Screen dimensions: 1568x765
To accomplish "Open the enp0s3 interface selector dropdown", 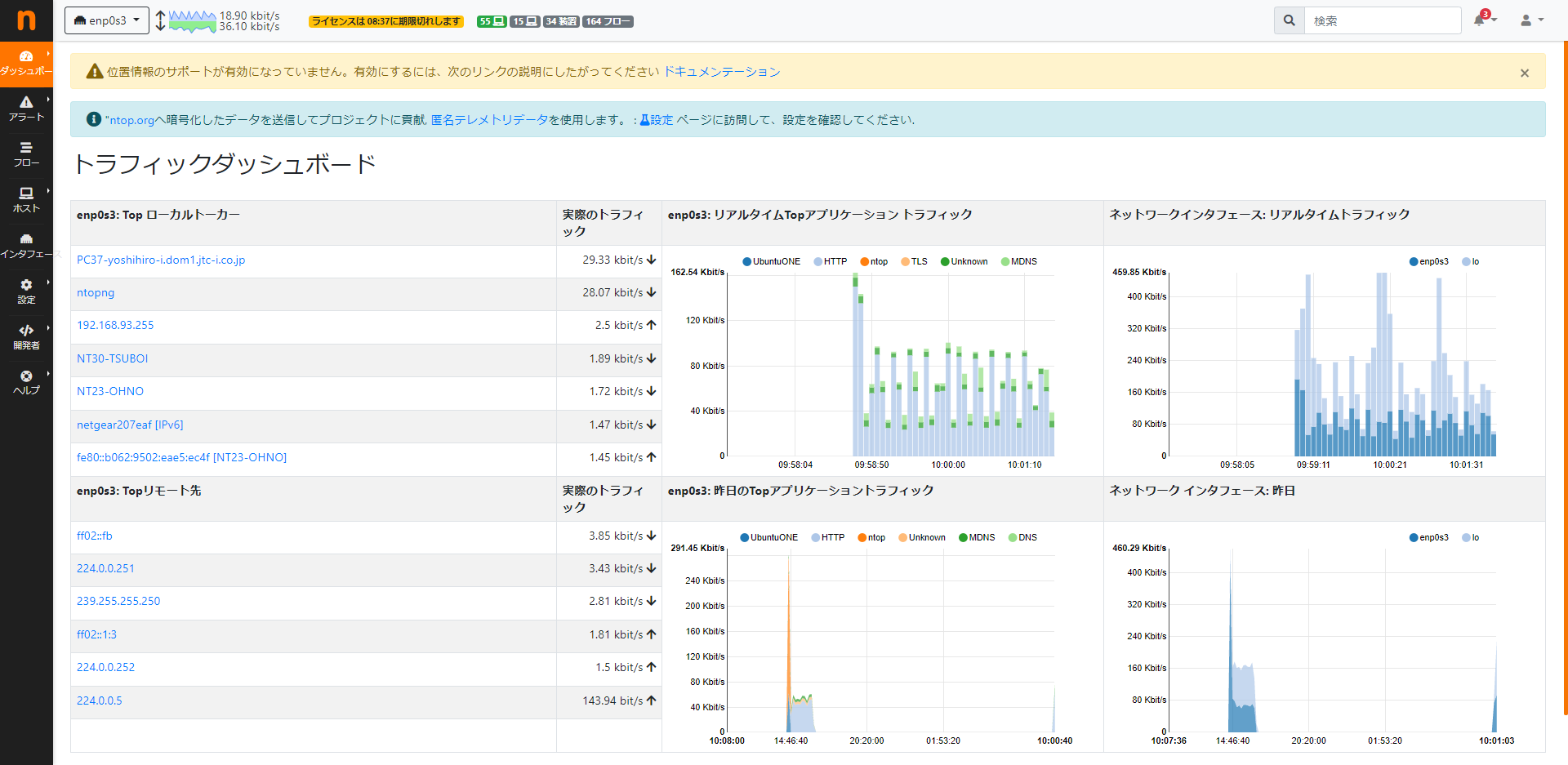I will [x=107, y=20].
